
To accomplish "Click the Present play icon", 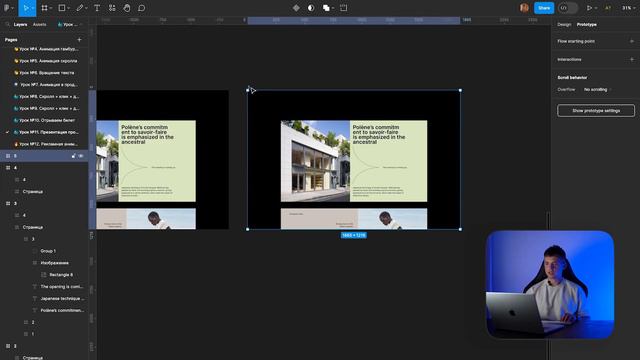I will [x=589, y=8].
